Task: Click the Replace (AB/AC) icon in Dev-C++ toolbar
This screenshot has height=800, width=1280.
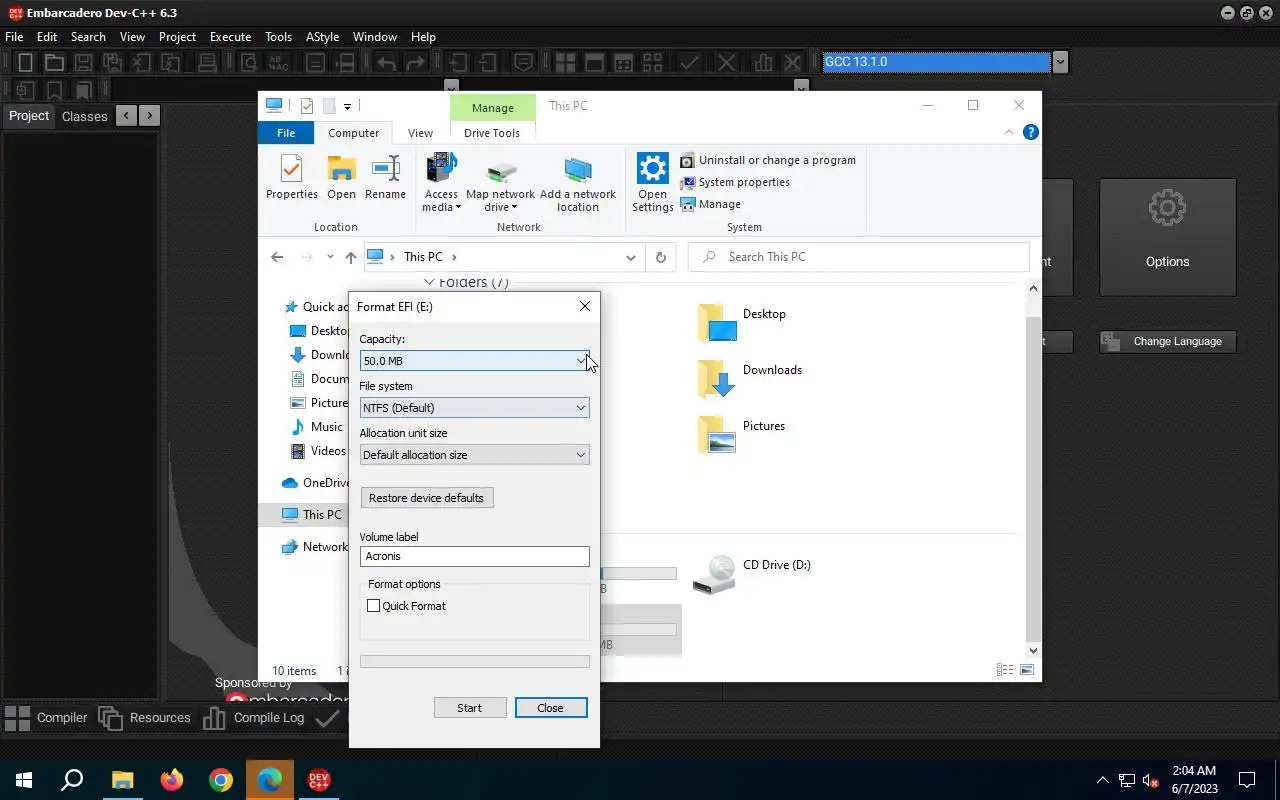Action: [x=277, y=62]
